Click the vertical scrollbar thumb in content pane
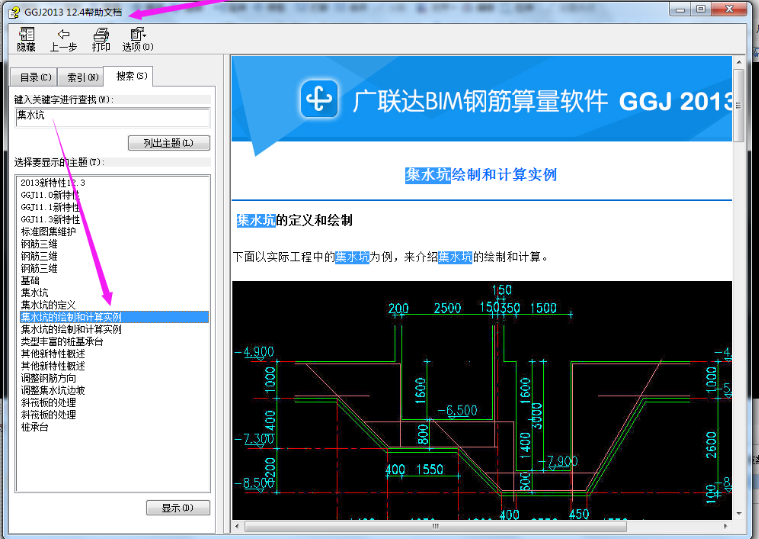Screen dimensions: 759x539 click(x=738, y=105)
